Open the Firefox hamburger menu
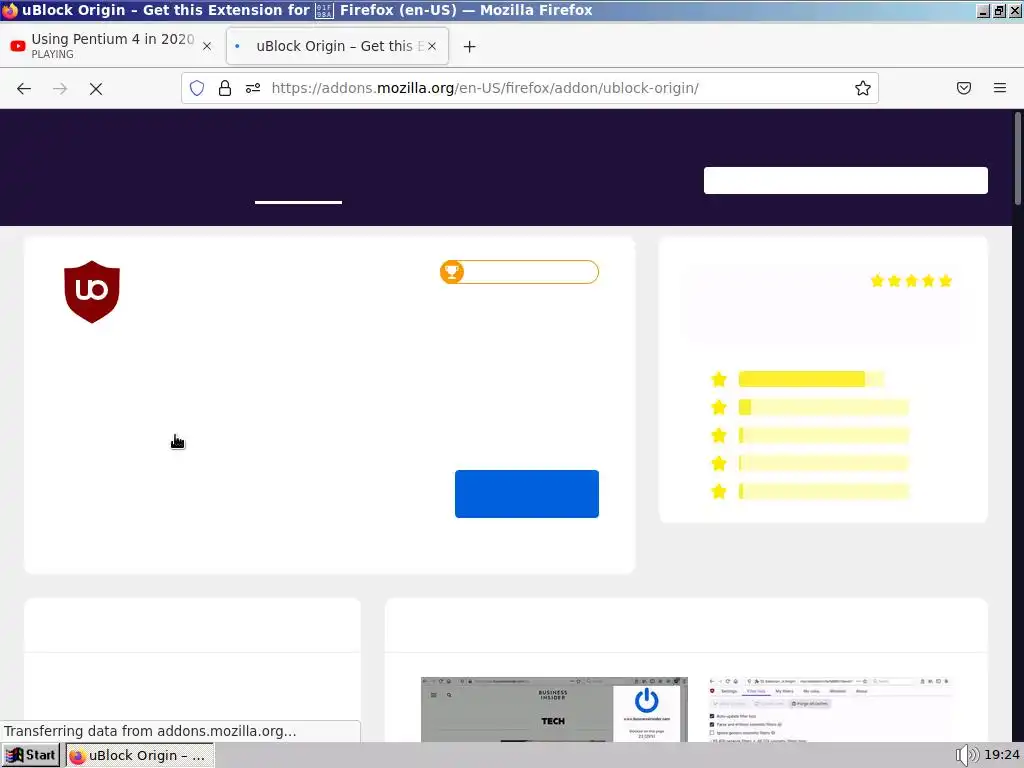1024x768 pixels. (x=1000, y=88)
